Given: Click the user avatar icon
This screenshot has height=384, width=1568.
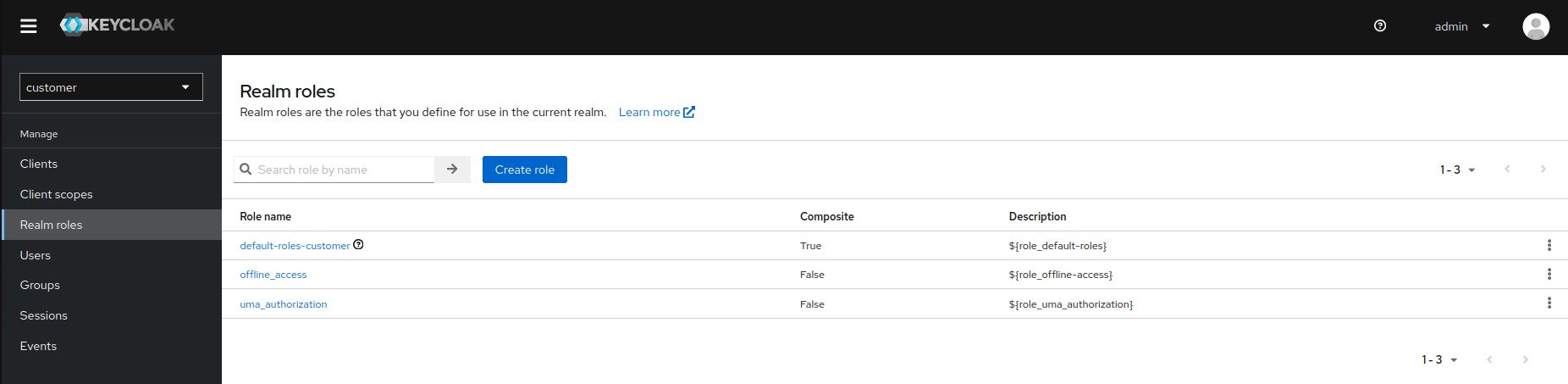Looking at the screenshot, I should (1536, 26).
